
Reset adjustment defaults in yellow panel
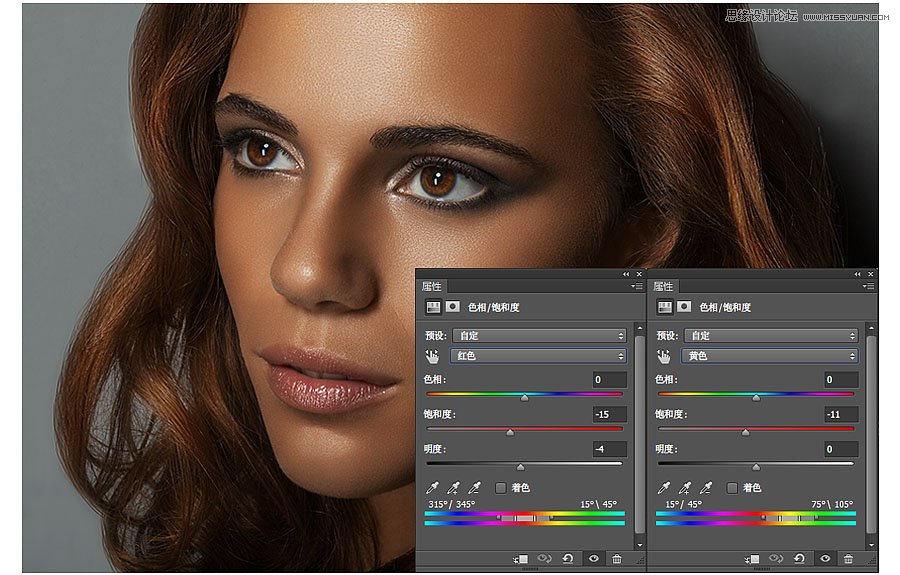(799, 558)
